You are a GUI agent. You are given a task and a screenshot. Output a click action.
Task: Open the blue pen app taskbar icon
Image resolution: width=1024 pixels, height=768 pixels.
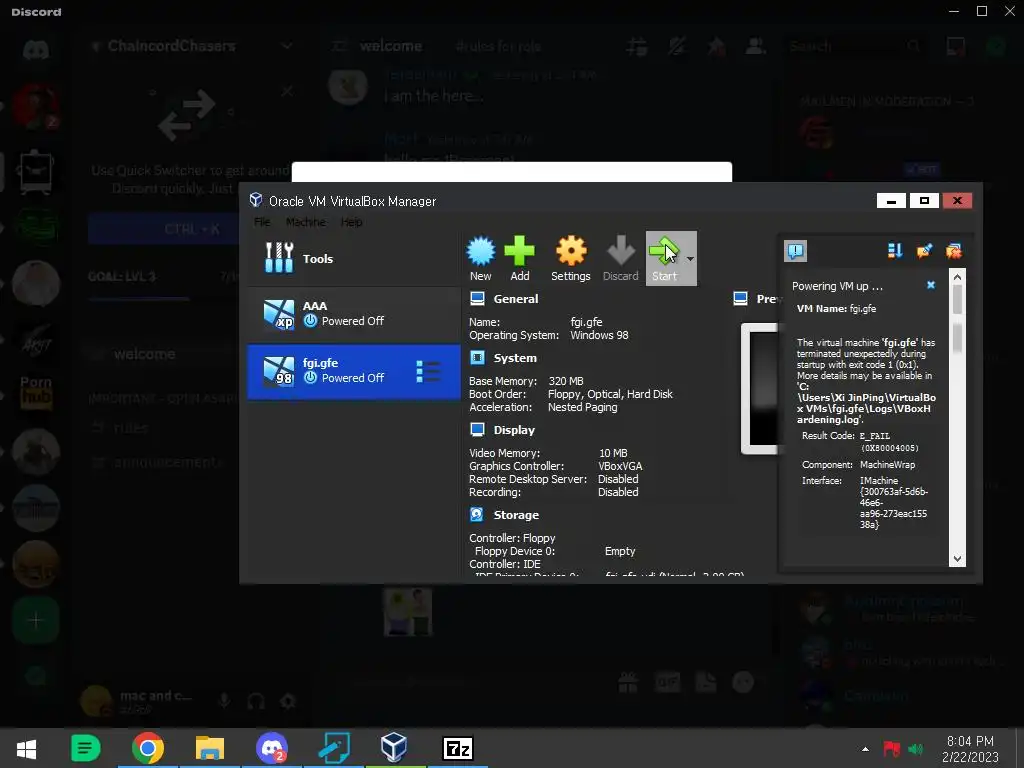[x=334, y=748]
